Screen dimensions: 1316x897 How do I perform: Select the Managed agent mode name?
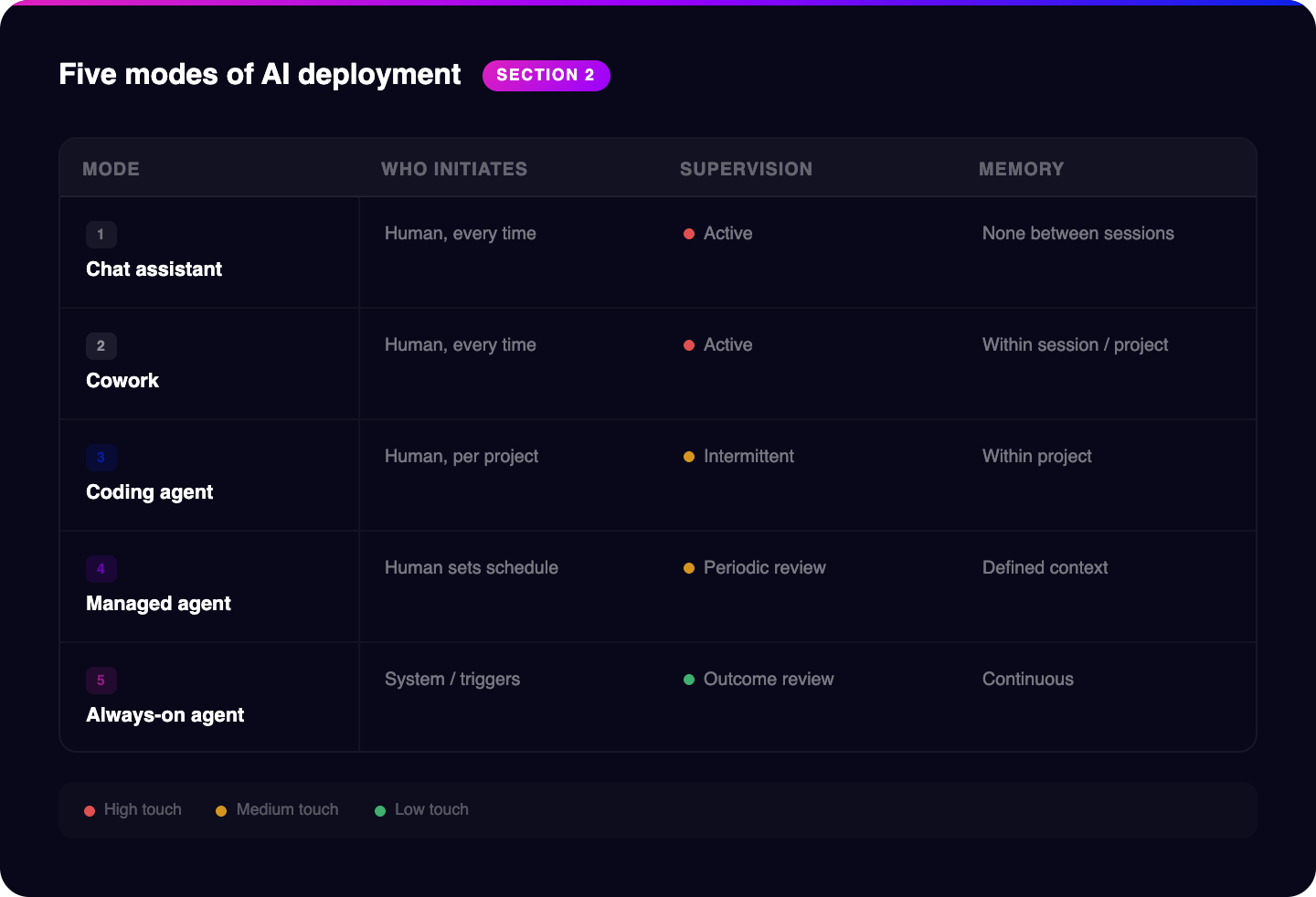(158, 604)
